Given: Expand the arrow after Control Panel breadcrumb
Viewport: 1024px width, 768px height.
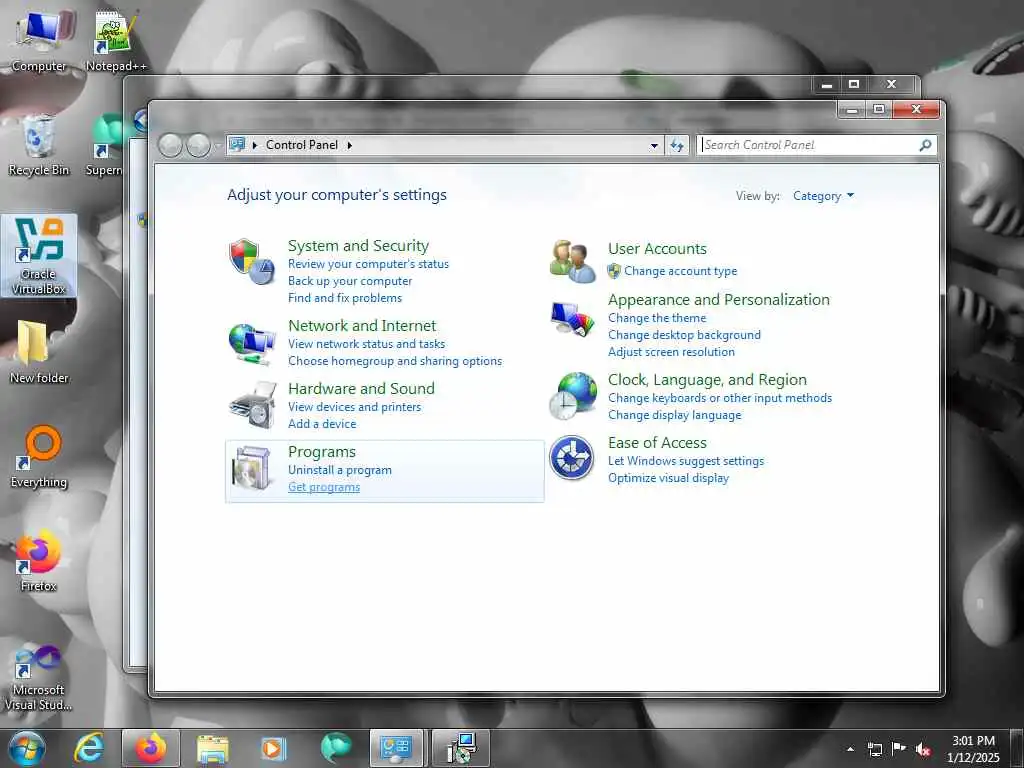Looking at the screenshot, I should (x=350, y=145).
